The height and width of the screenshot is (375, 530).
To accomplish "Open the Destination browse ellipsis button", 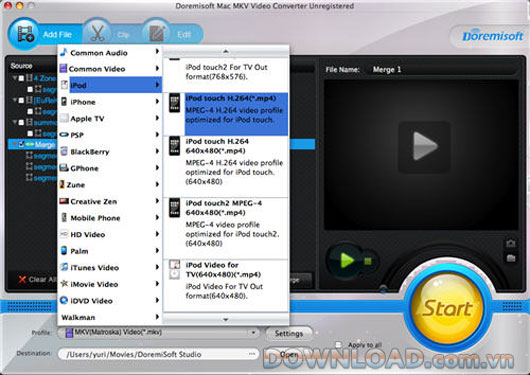I will pyautogui.click(x=252, y=354).
